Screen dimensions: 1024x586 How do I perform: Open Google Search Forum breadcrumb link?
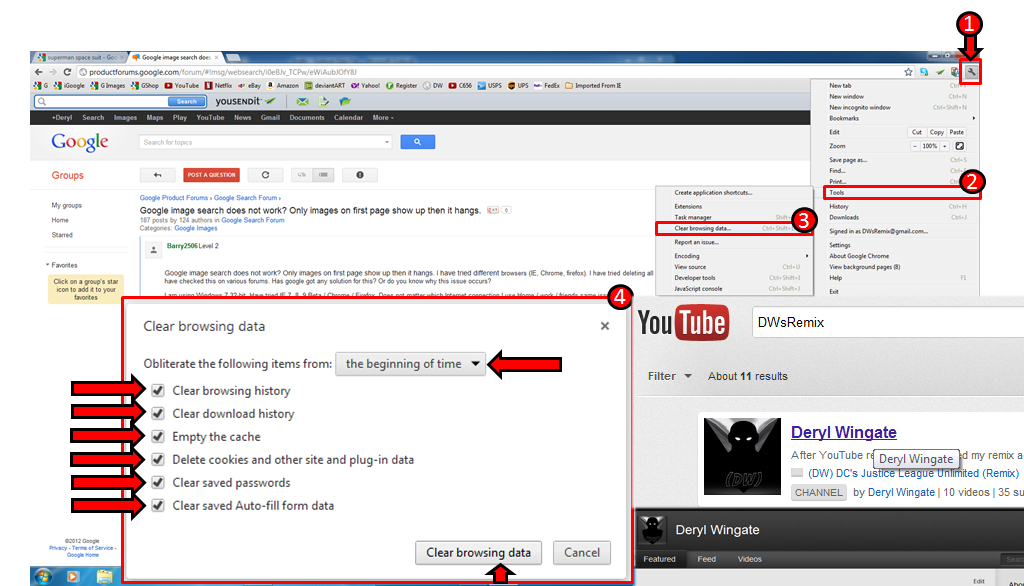click(x=246, y=198)
